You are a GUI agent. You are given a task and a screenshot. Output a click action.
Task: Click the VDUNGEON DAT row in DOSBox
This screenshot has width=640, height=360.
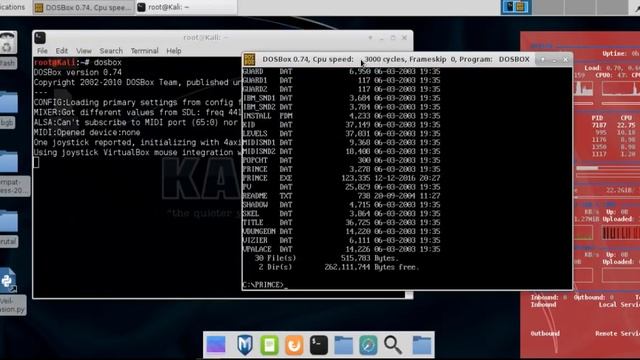pyautogui.click(x=341, y=231)
